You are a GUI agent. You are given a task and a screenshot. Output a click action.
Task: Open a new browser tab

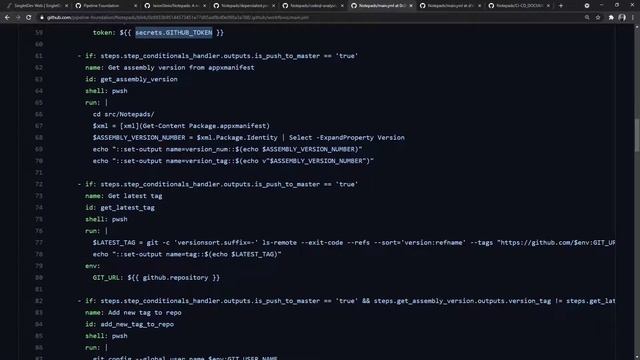[x=561, y=6]
